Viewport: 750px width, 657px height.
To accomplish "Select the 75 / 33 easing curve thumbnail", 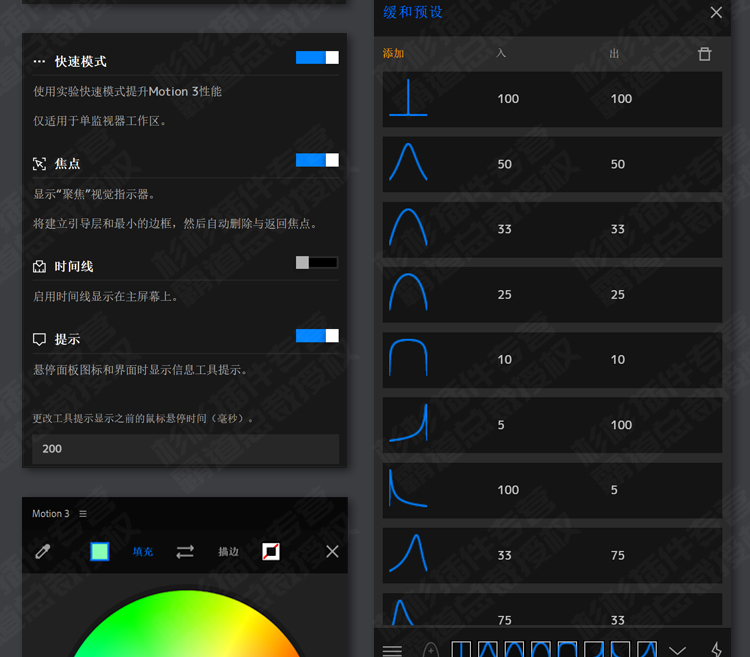I will point(403,612).
